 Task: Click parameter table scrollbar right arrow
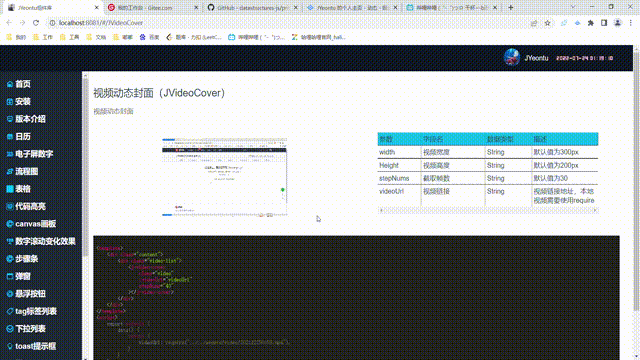point(595,211)
